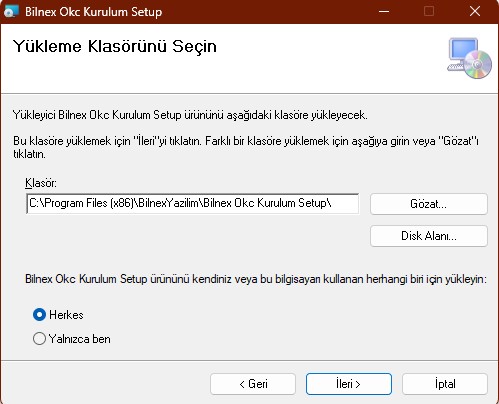Image resolution: width=499 pixels, height=404 pixels.
Task: Close the setup window with the X
Action: [475, 11]
